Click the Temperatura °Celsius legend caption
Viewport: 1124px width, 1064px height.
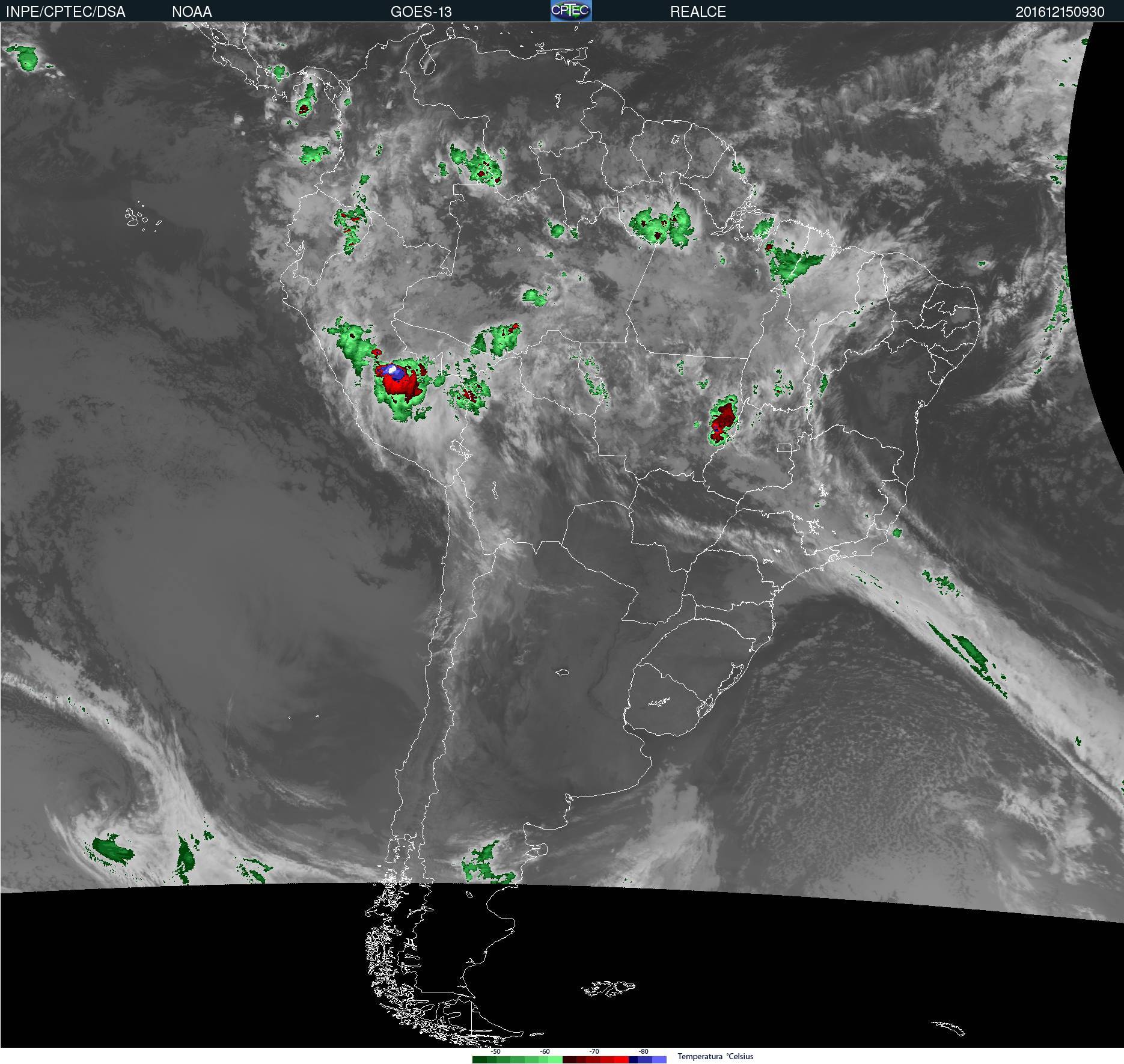click(715, 1057)
